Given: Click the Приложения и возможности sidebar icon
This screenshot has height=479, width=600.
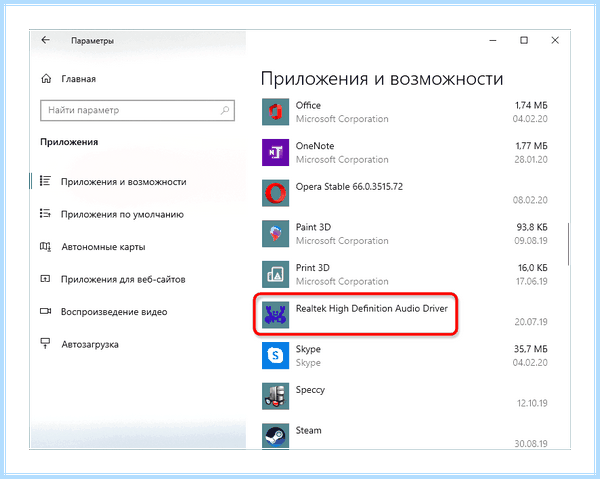Looking at the screenshot, I should tap(45, 181).
